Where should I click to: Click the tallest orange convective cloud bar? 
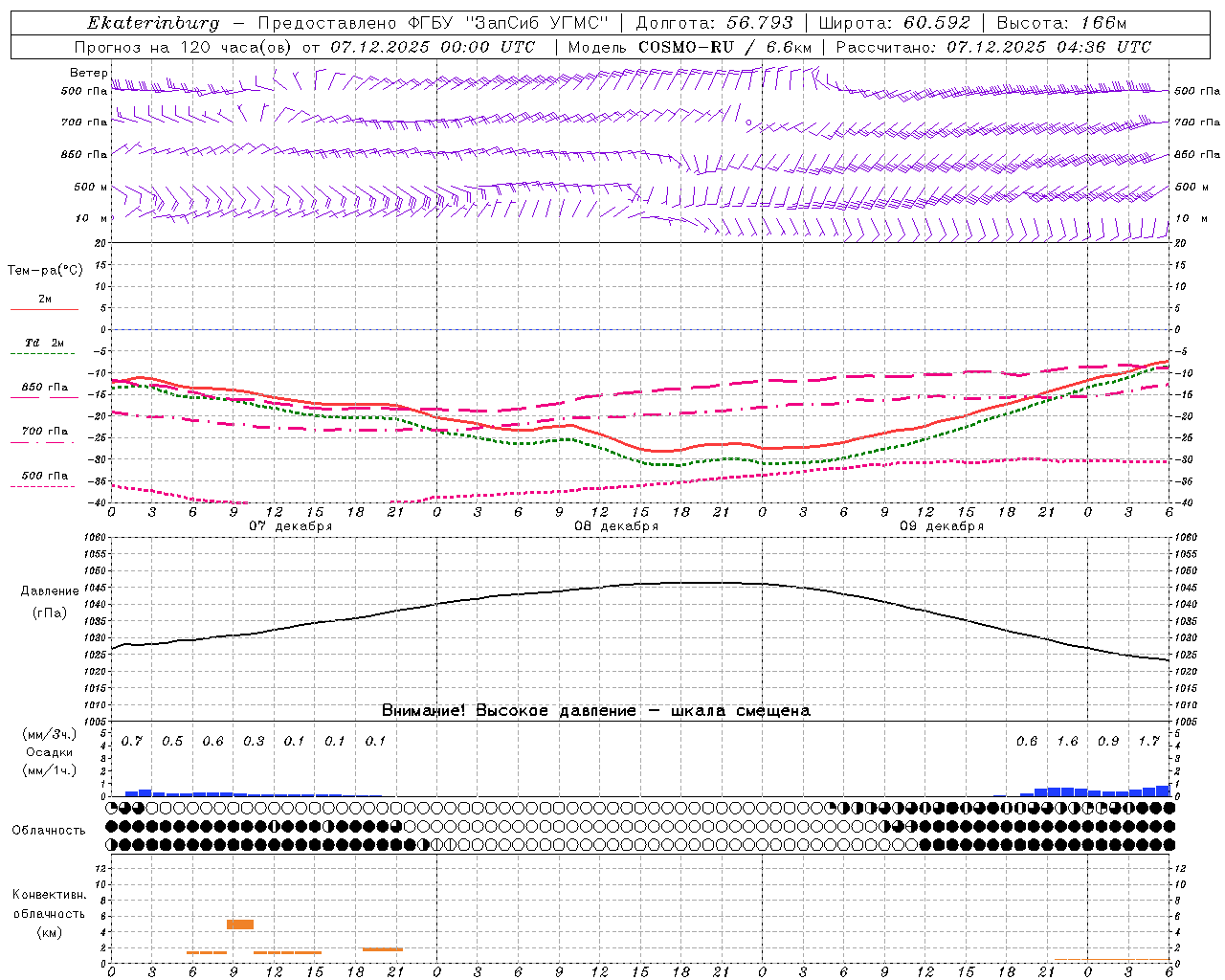click(x=240, y=924)
